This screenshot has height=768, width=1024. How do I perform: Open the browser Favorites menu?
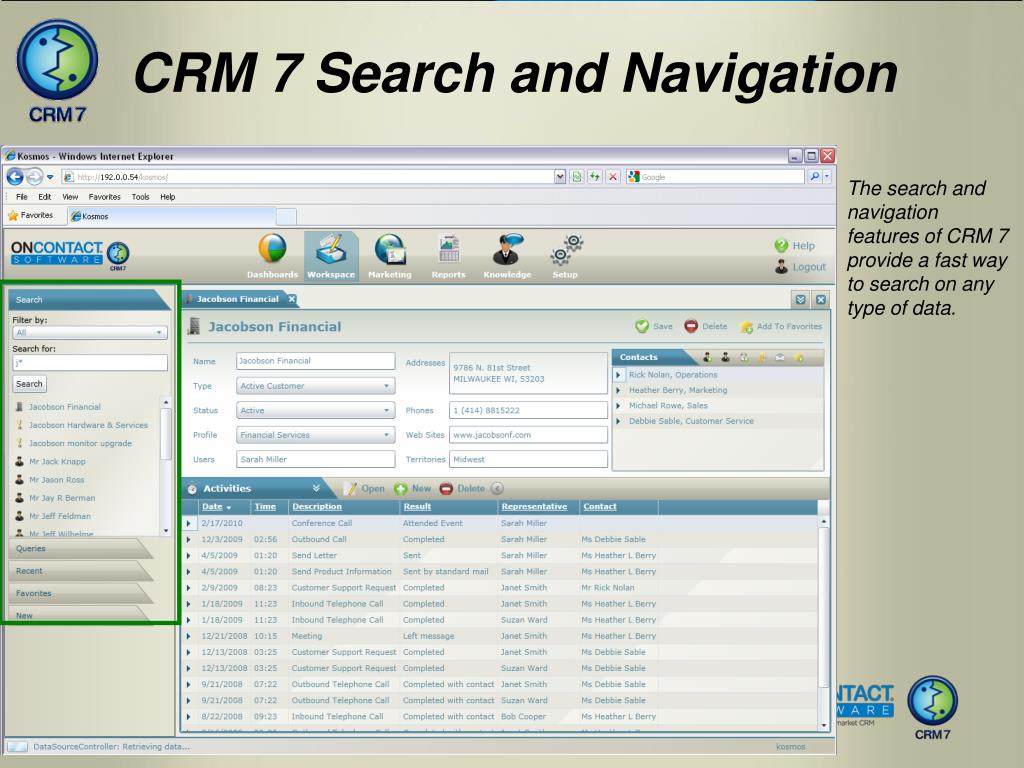tap(104, 197)
